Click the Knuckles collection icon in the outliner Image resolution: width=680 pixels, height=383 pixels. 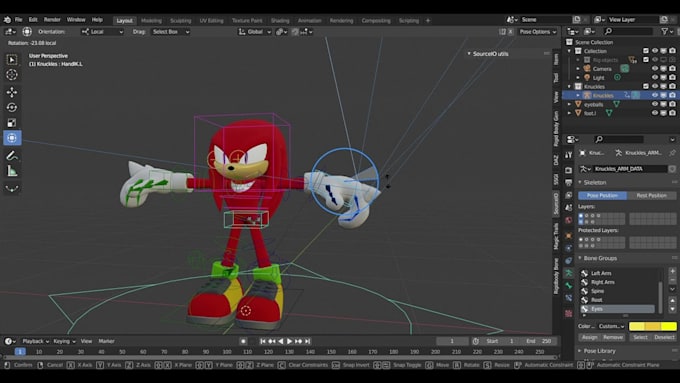[x=578, y=86]
